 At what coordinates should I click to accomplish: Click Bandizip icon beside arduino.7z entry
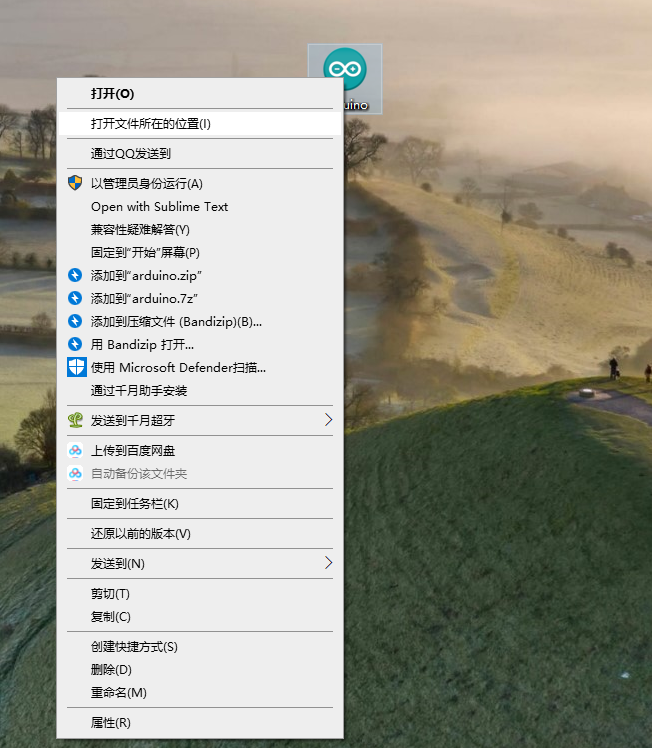coord(75,298)
